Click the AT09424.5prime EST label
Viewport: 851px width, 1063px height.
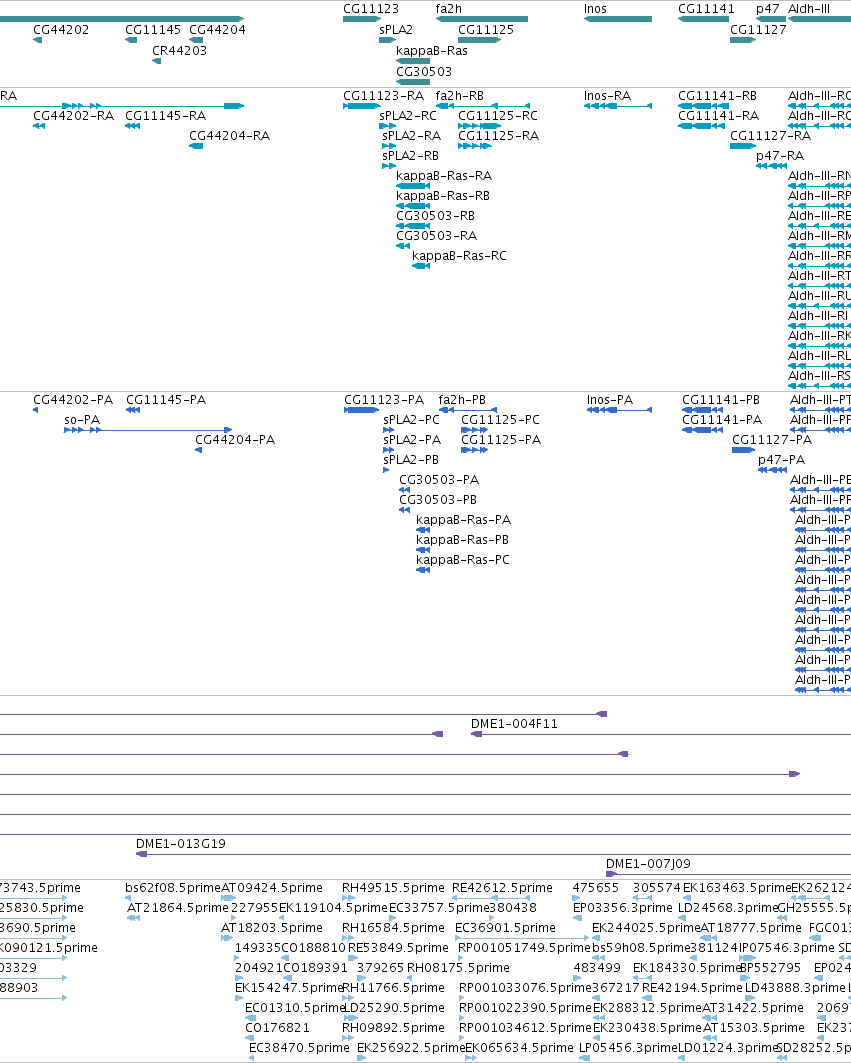tap(272, 888)
